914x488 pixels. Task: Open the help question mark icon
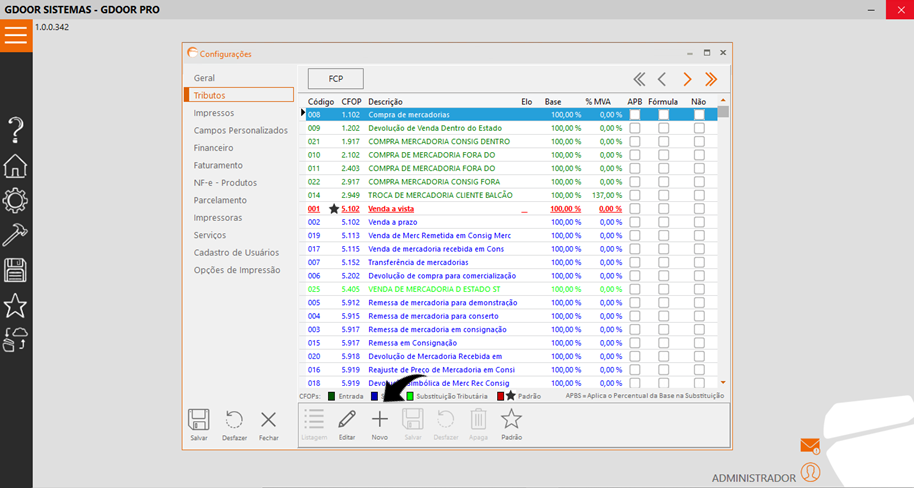(x=16, y=129)
